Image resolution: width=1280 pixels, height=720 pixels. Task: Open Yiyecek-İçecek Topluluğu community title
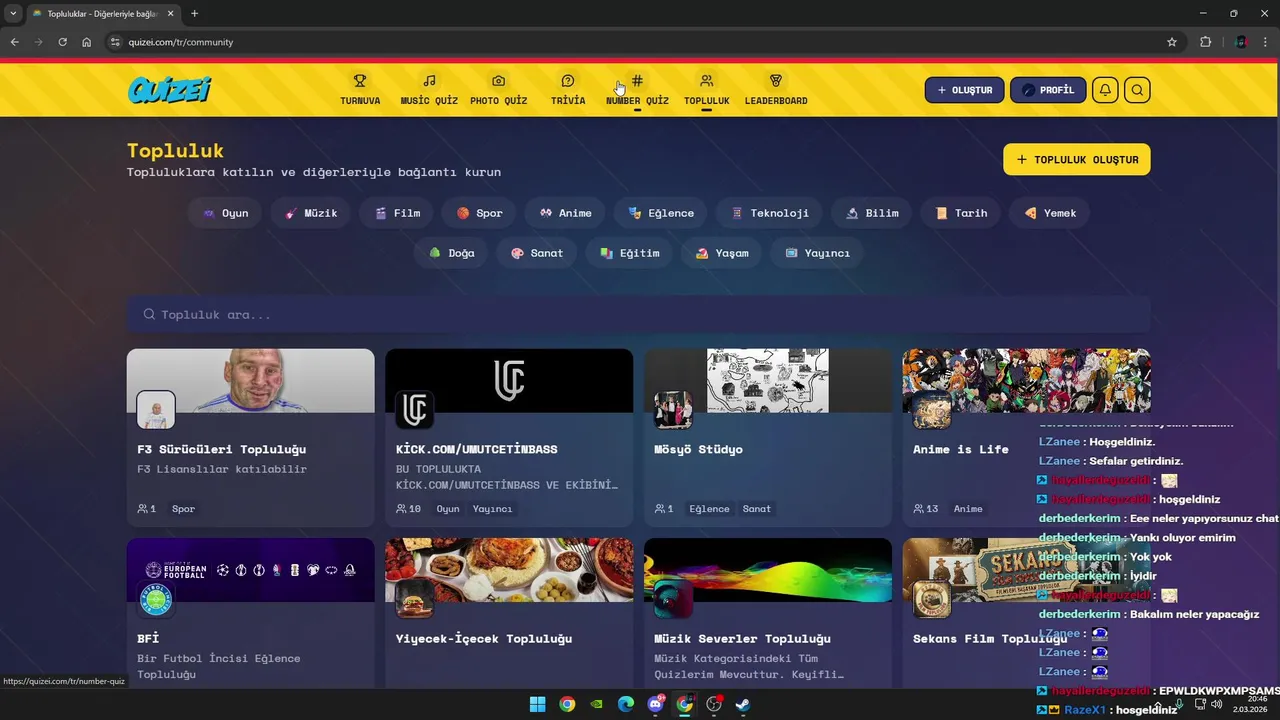click(x=484, y=639)
